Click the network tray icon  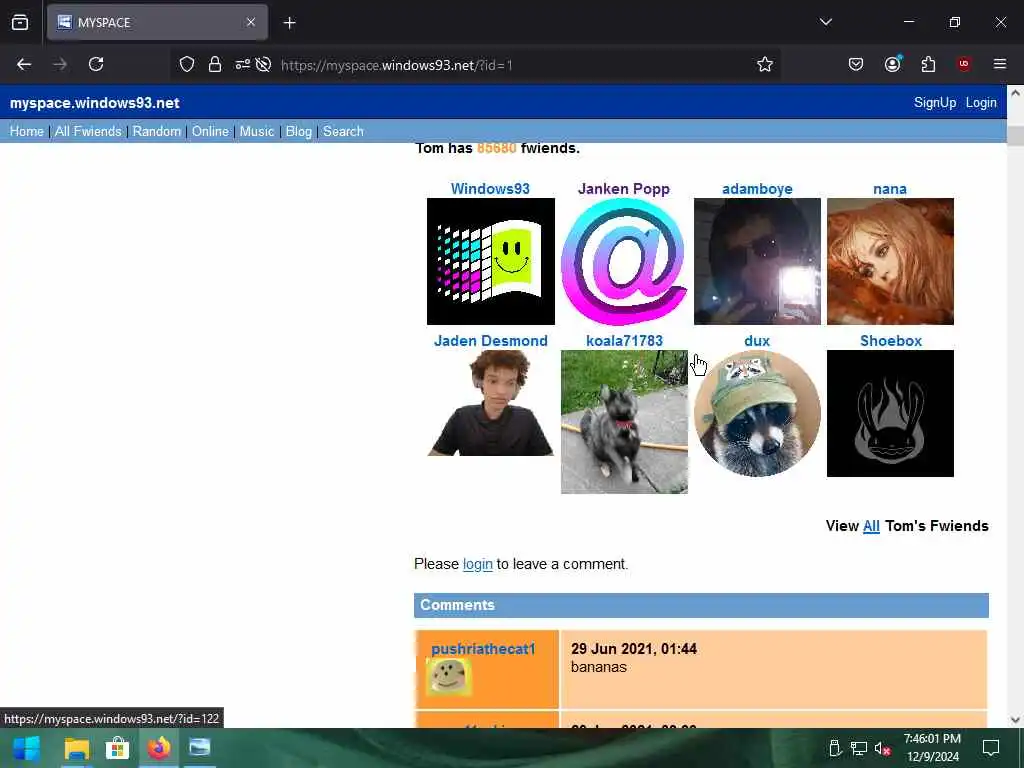[x=859, y=748]
